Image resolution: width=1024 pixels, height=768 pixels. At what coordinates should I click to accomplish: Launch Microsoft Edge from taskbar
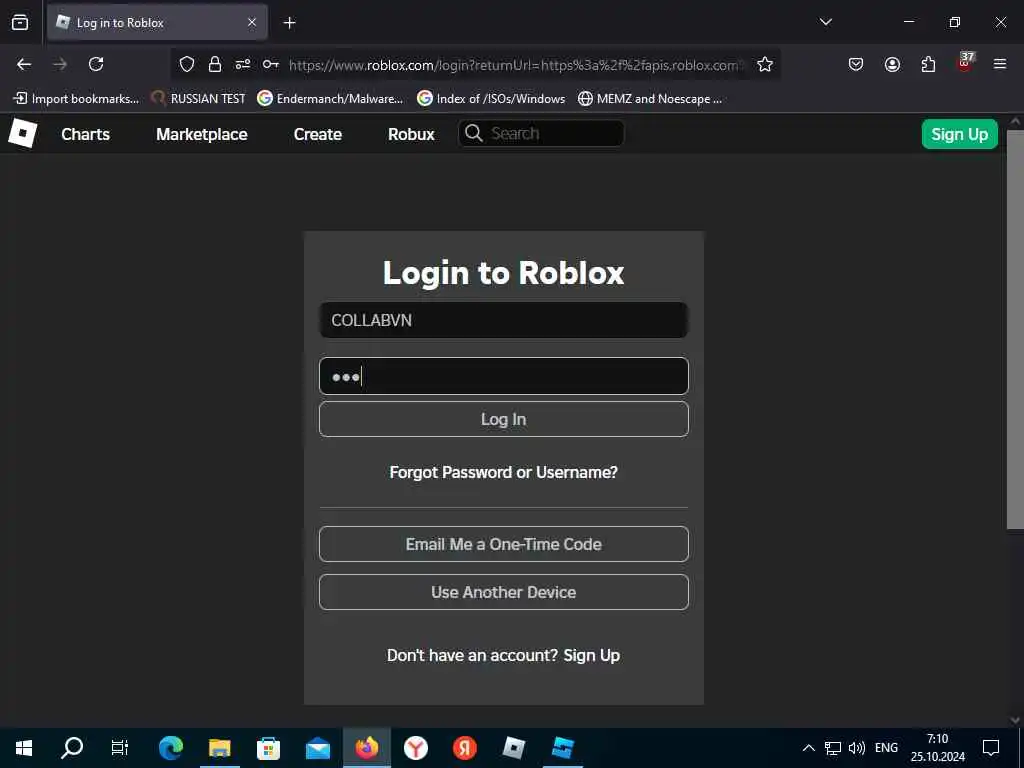point(170,748)
